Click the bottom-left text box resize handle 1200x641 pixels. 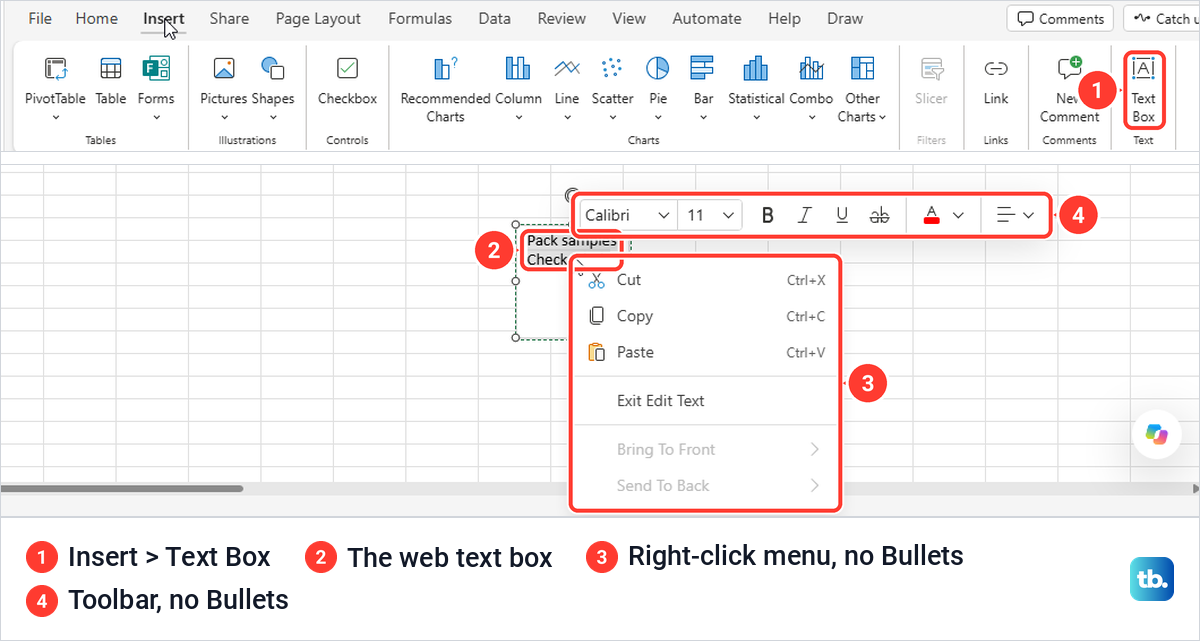[x=516, y=338]
